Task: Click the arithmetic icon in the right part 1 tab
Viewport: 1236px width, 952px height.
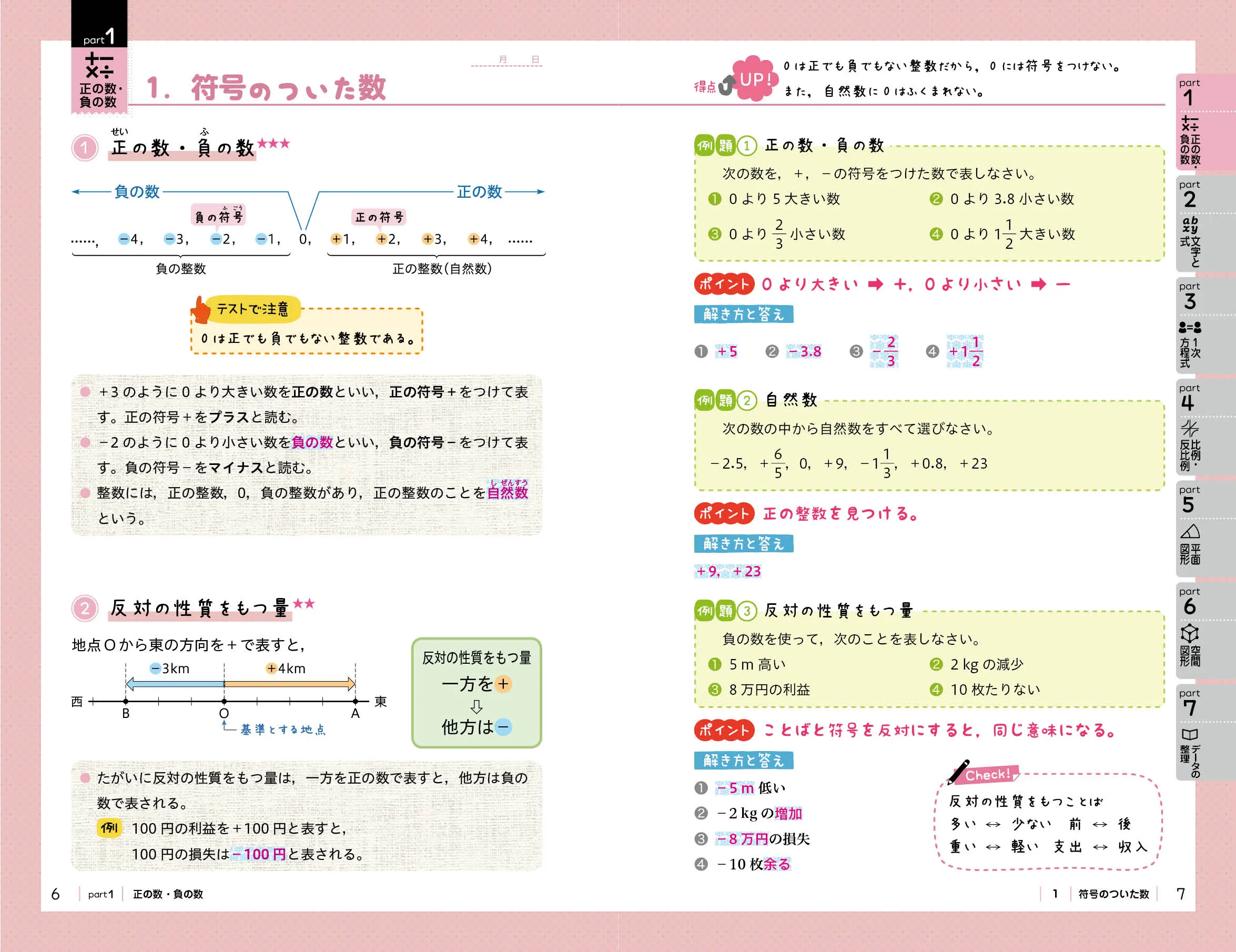Action: click(x=1190, y=125)
